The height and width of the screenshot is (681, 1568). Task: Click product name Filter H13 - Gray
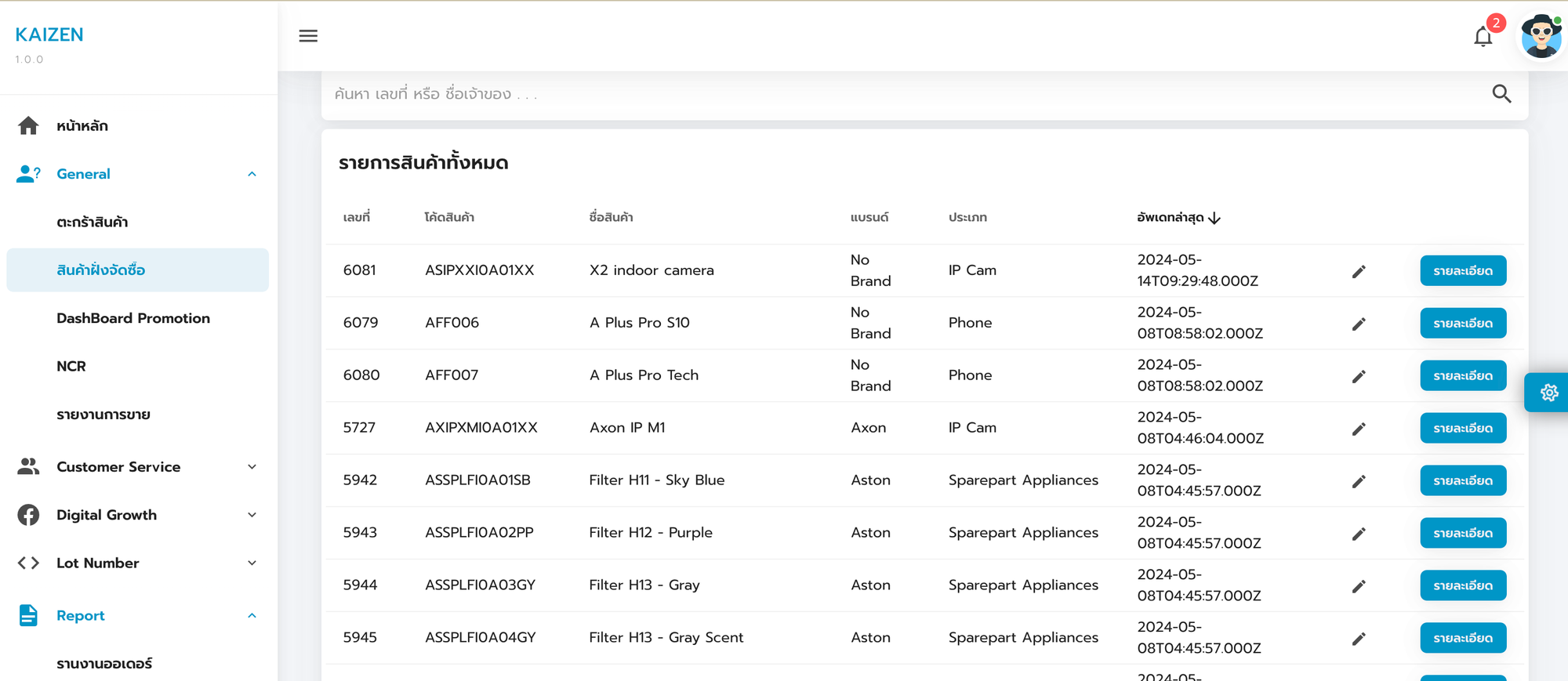(x=644, y=585)
